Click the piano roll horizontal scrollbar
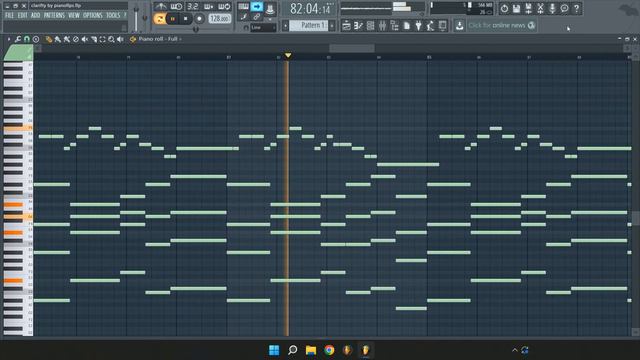Image resolution: width=640 pixels, height=360 pixels. click(351, 49)
